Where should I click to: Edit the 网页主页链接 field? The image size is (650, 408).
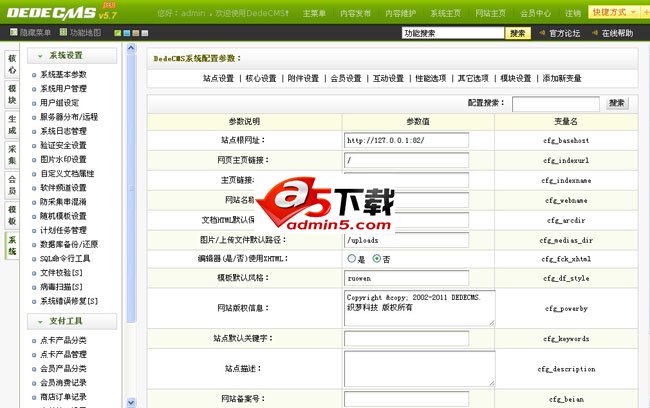pyautogui.click(x=406, y=160)
